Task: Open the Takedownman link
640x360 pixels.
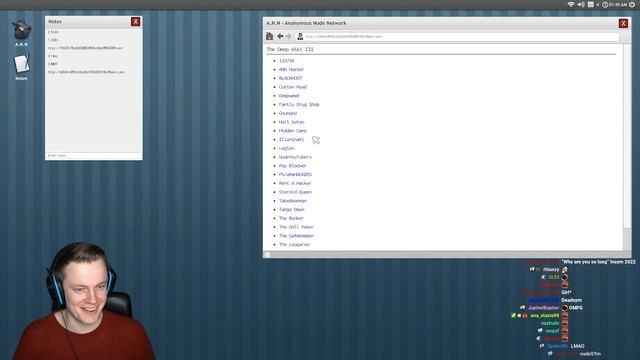Action: click(293, 201)
